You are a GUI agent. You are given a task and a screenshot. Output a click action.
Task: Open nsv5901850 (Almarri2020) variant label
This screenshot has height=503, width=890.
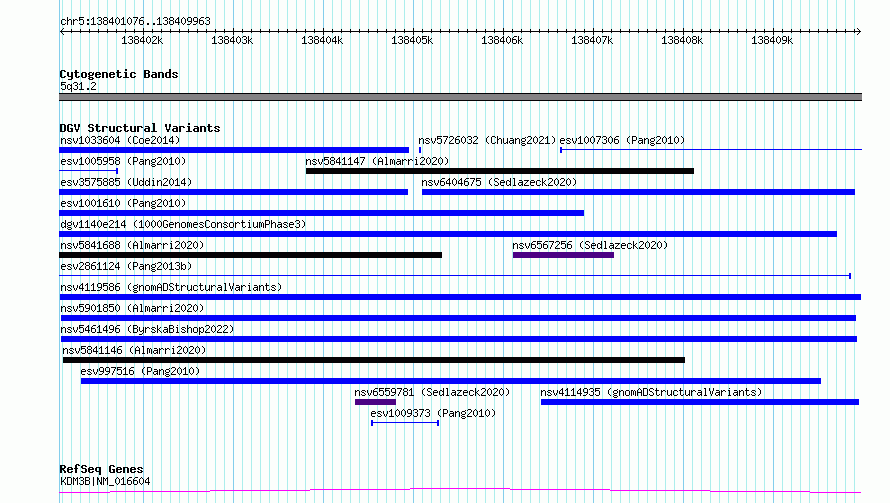coord(132,308)
